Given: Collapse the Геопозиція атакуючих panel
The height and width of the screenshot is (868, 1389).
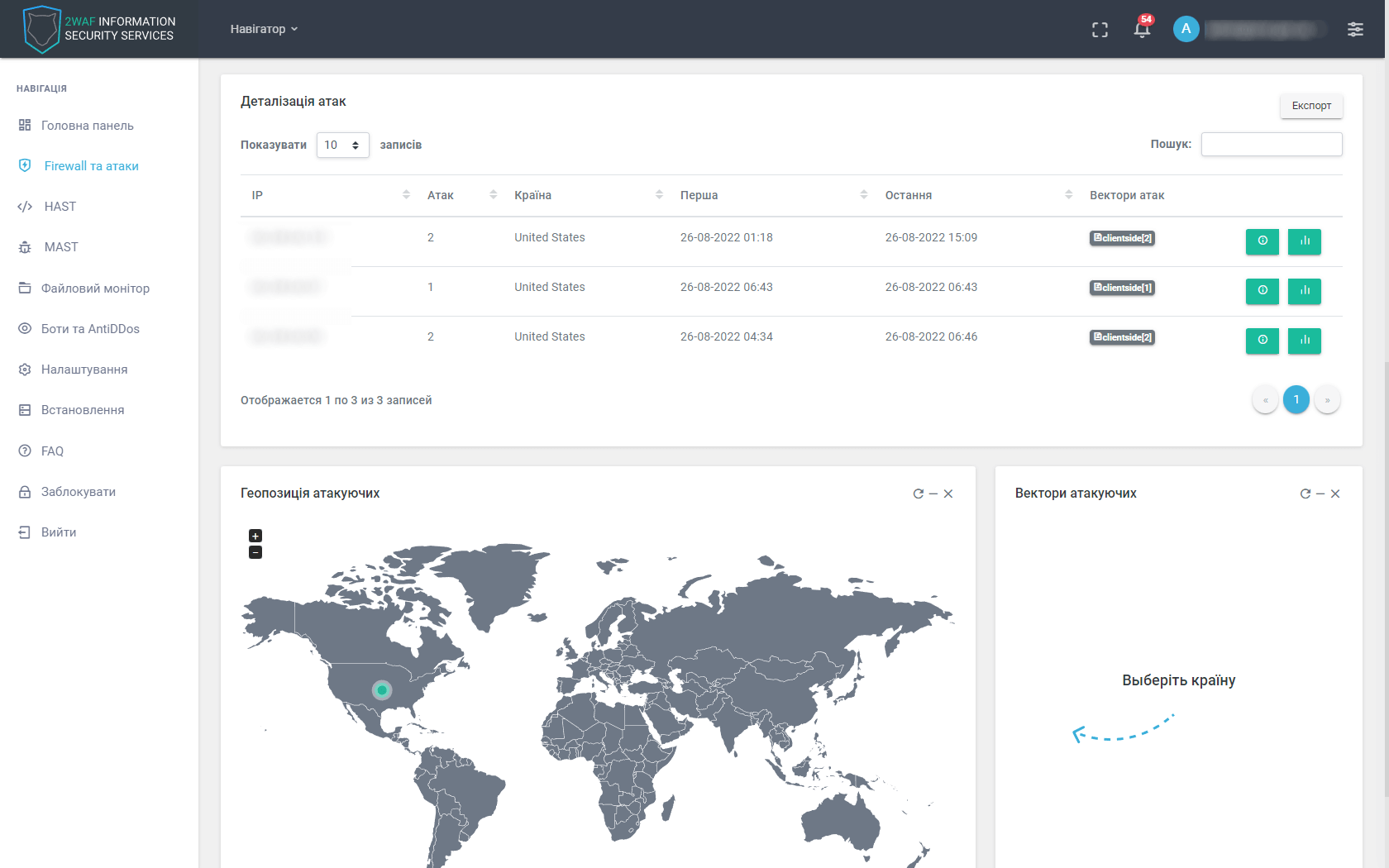Looking at the screenshot, I should 933,494.
